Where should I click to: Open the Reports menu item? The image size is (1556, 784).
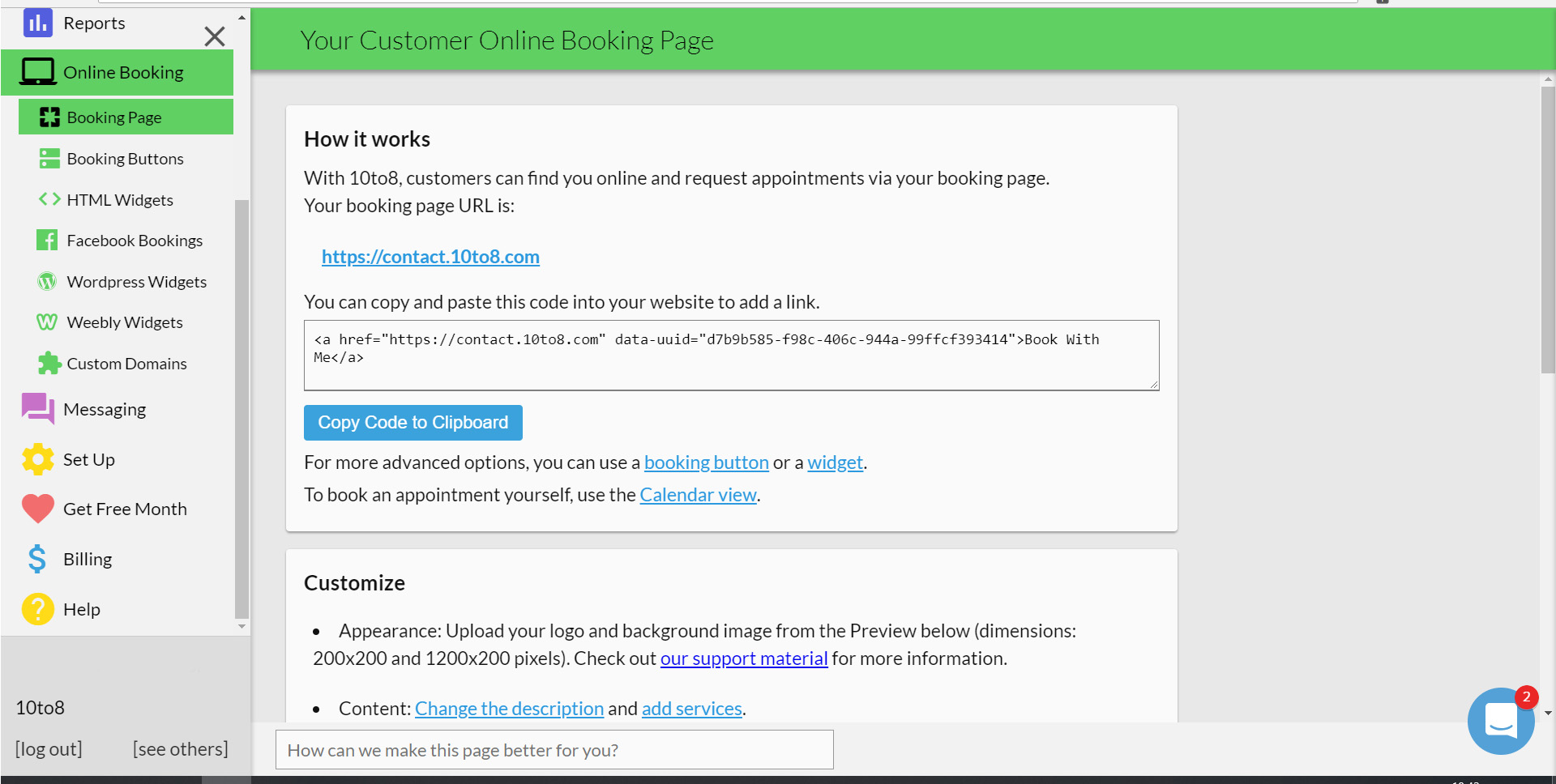click(94, 23)
